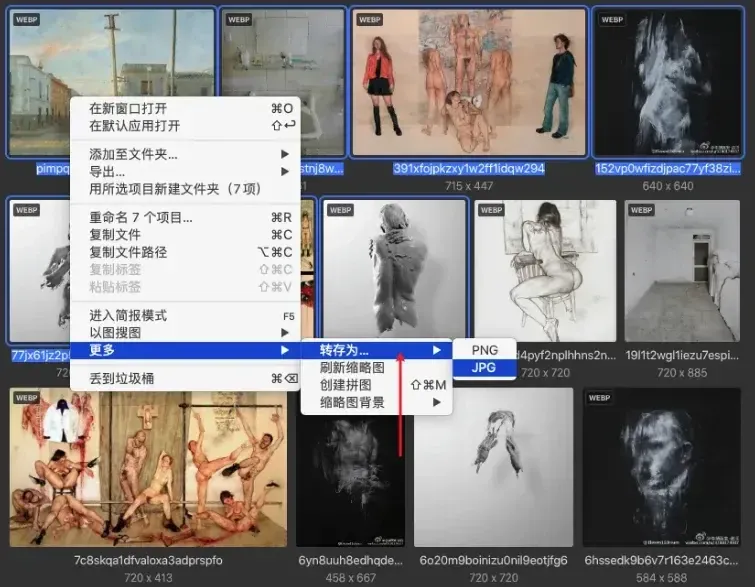Open the 转存为... submenu
This screenshot has width=755, height=587.
(x=376, y=350)
